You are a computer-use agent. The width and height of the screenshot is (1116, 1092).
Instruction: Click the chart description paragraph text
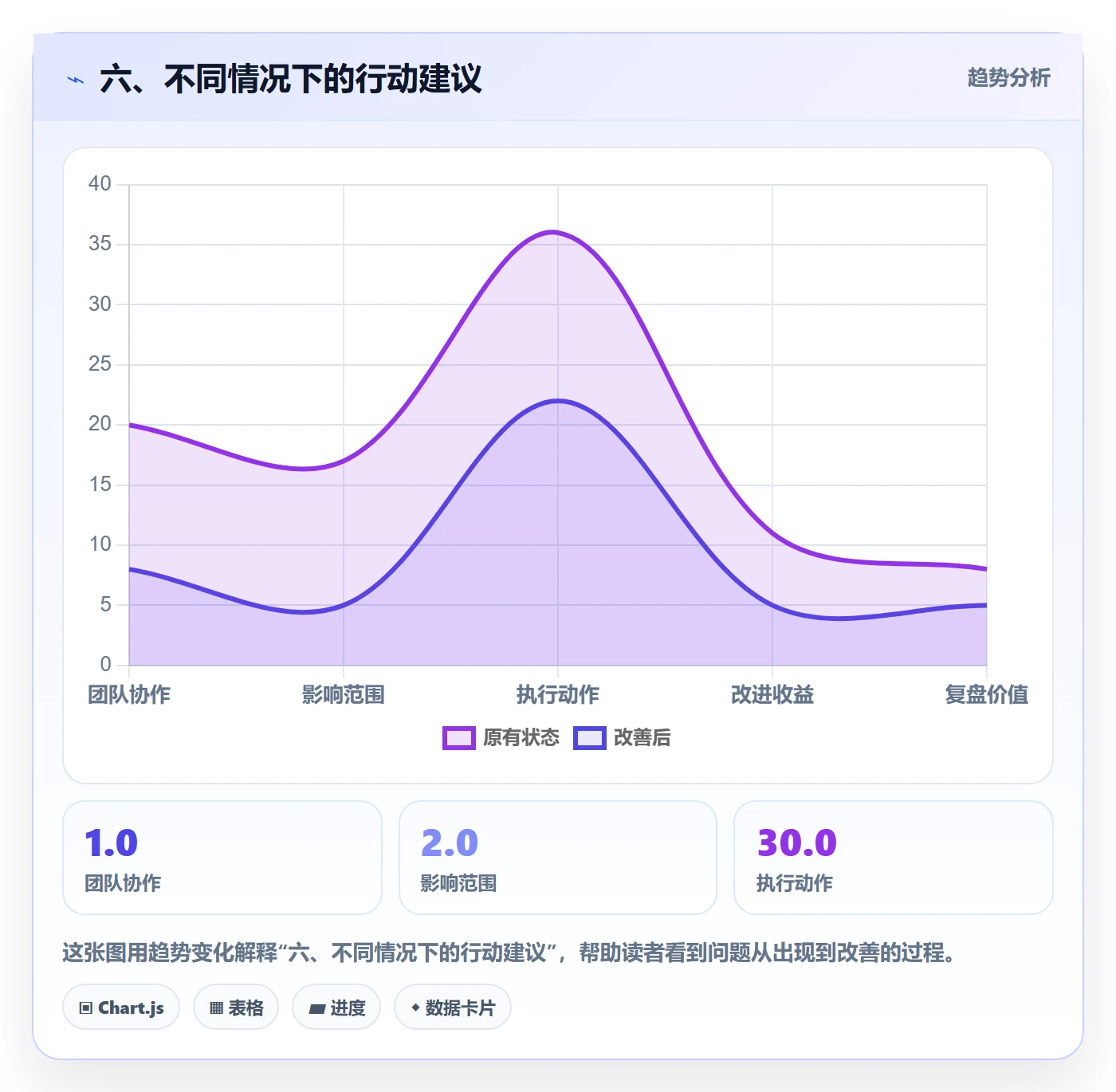pyautogui.click(x=510, y=953)
